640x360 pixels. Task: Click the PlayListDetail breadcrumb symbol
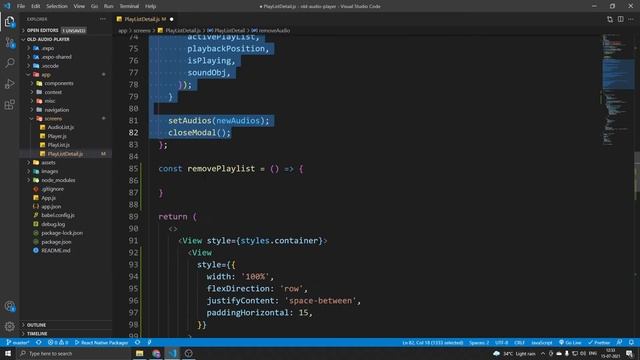click(x=226, y=30)
